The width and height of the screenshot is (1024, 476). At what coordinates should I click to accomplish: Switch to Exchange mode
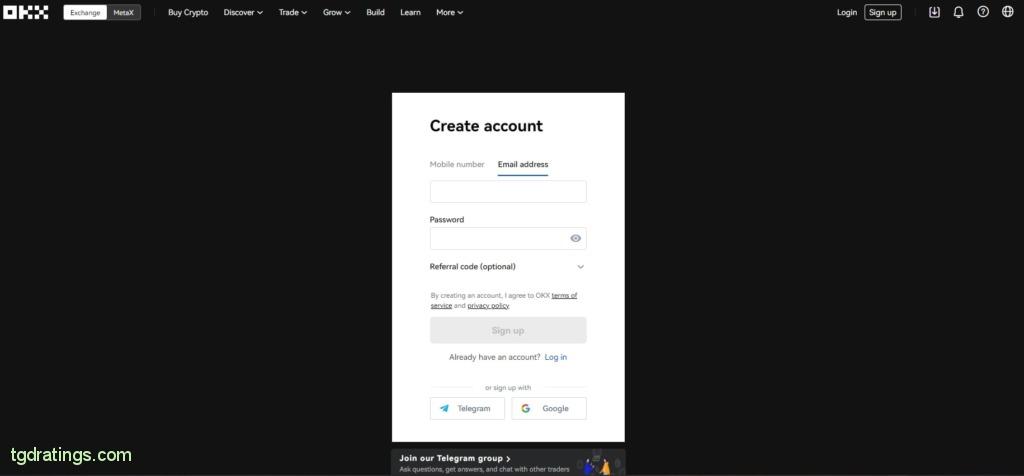pyautogui.click(x=85, y=12)
